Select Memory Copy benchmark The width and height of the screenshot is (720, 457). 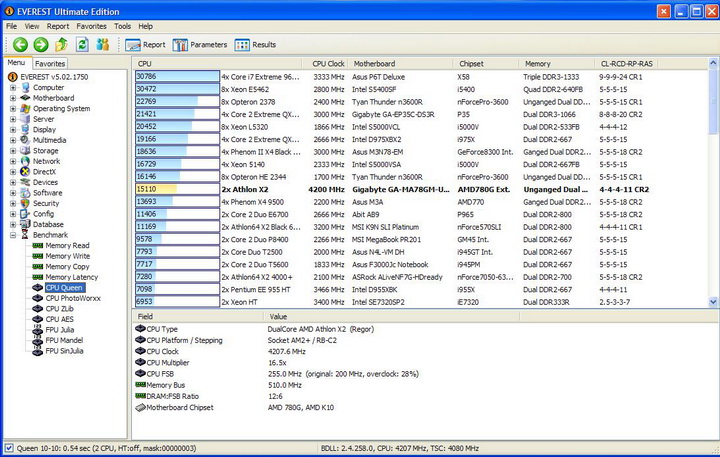click(x=67, y=267)
